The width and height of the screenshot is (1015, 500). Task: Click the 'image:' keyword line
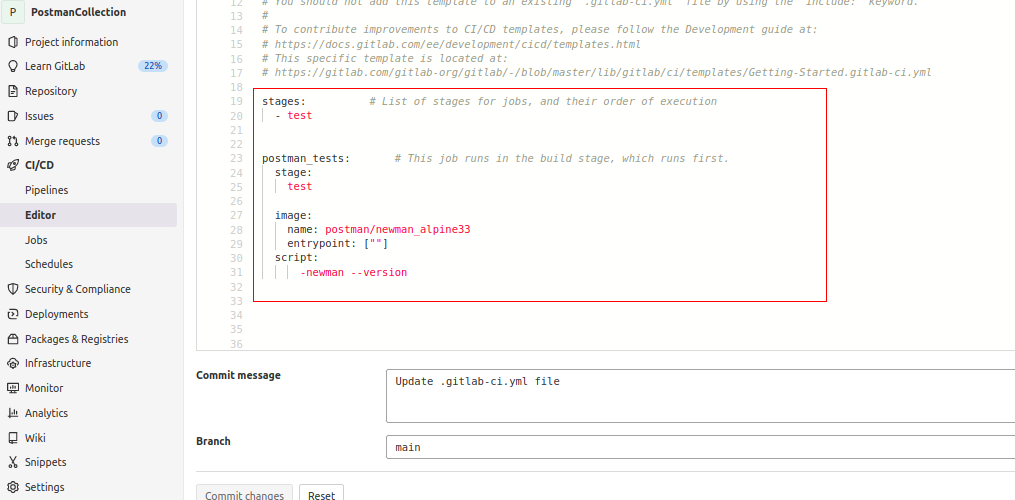tap(293, 216)
